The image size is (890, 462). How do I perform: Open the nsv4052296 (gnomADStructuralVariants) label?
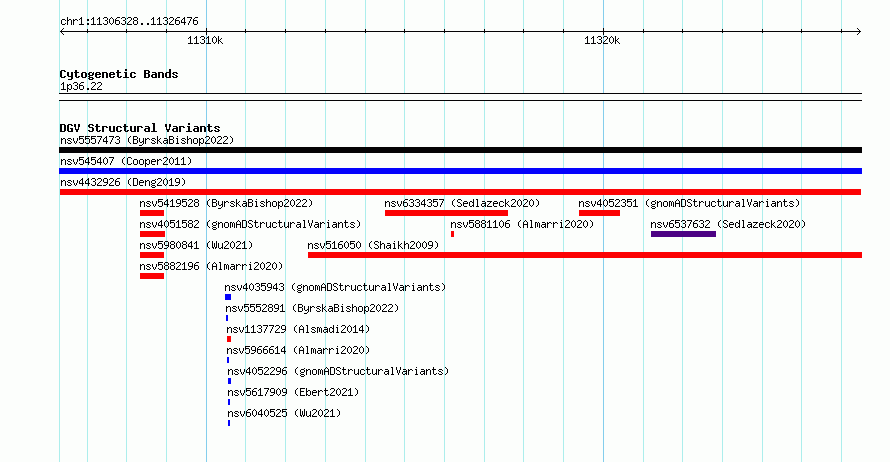(338, 371)
